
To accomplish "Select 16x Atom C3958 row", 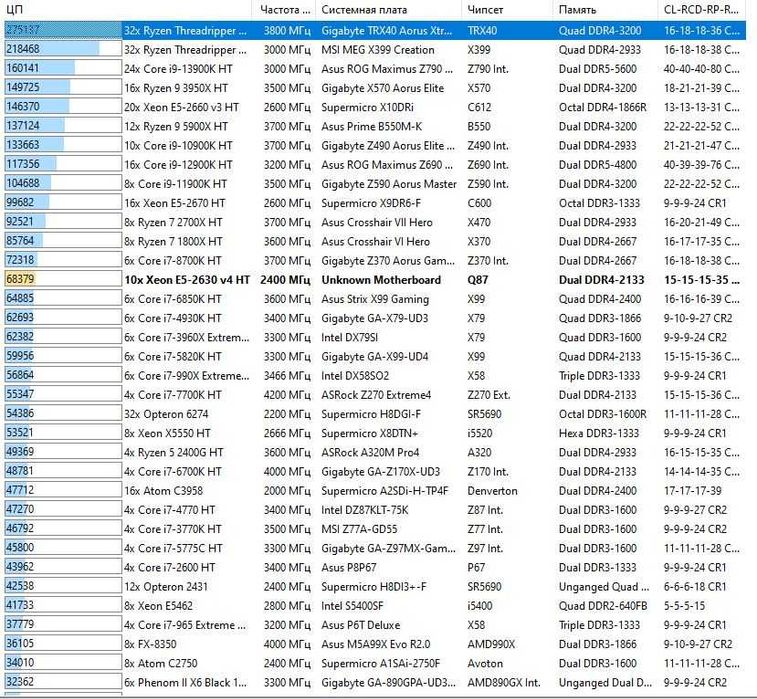I will (x=375, y=490).
